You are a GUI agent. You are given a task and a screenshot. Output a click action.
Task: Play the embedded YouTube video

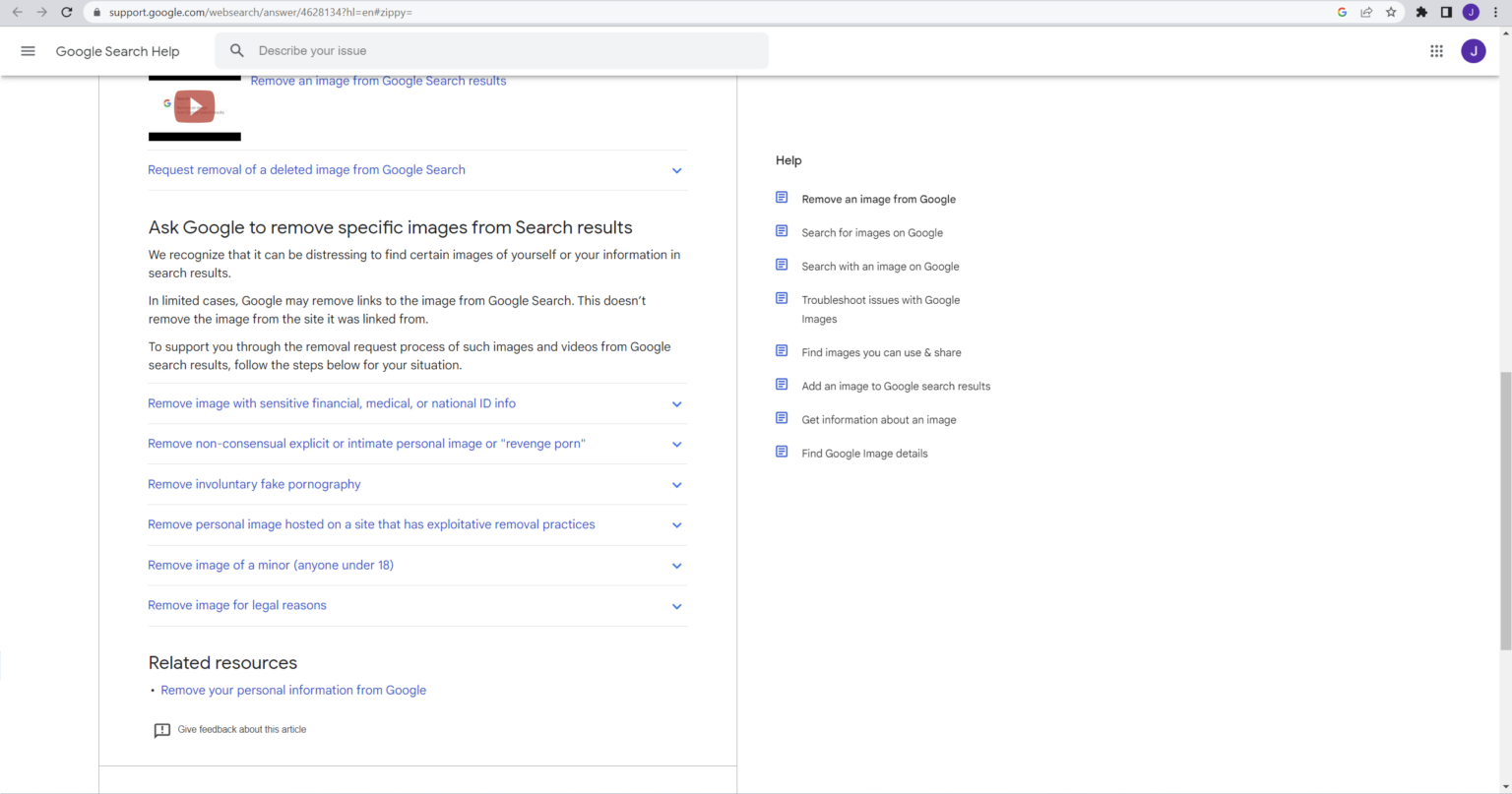pos(195,106)
